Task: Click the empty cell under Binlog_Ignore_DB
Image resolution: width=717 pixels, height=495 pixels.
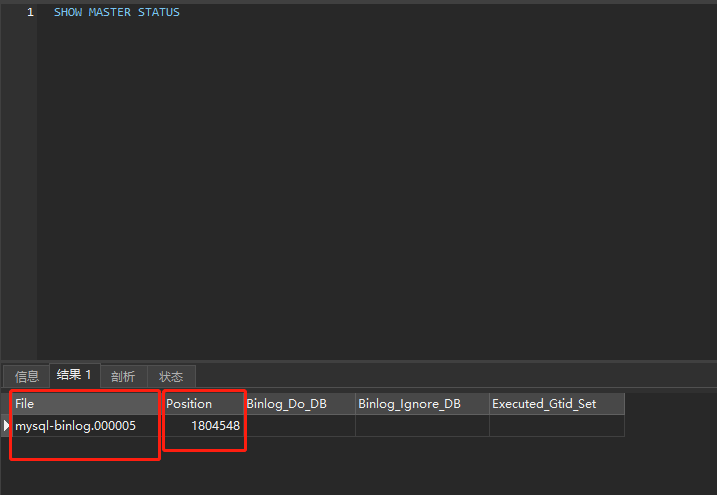Action: pos(421,426)
